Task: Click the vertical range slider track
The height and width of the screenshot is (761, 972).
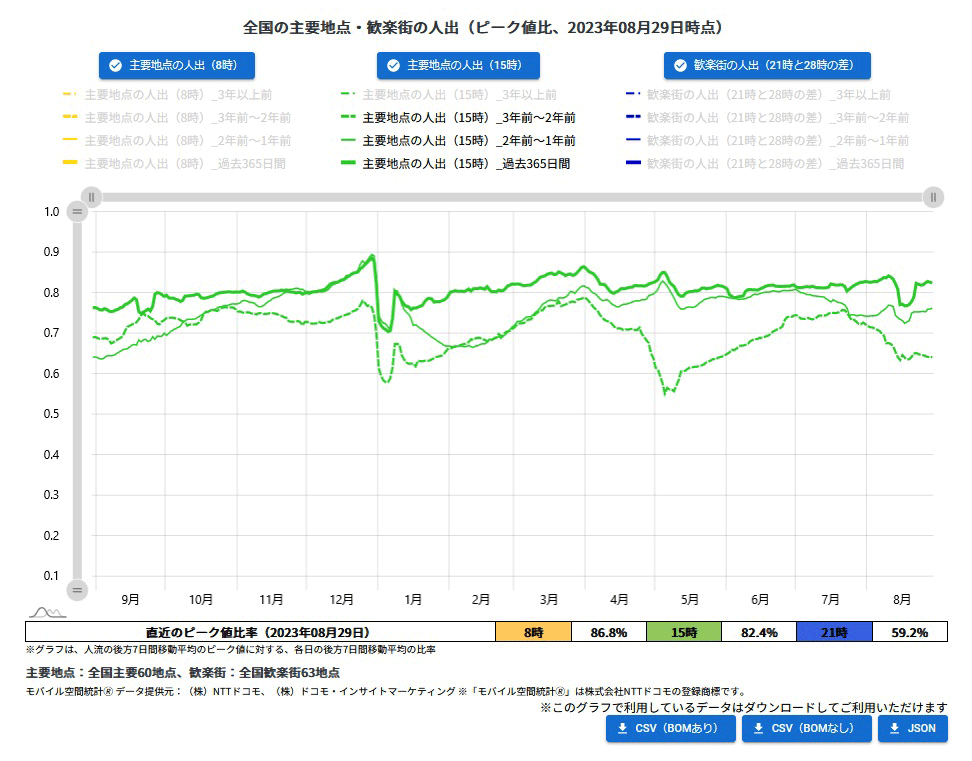Action: click(x=77, y=400)
